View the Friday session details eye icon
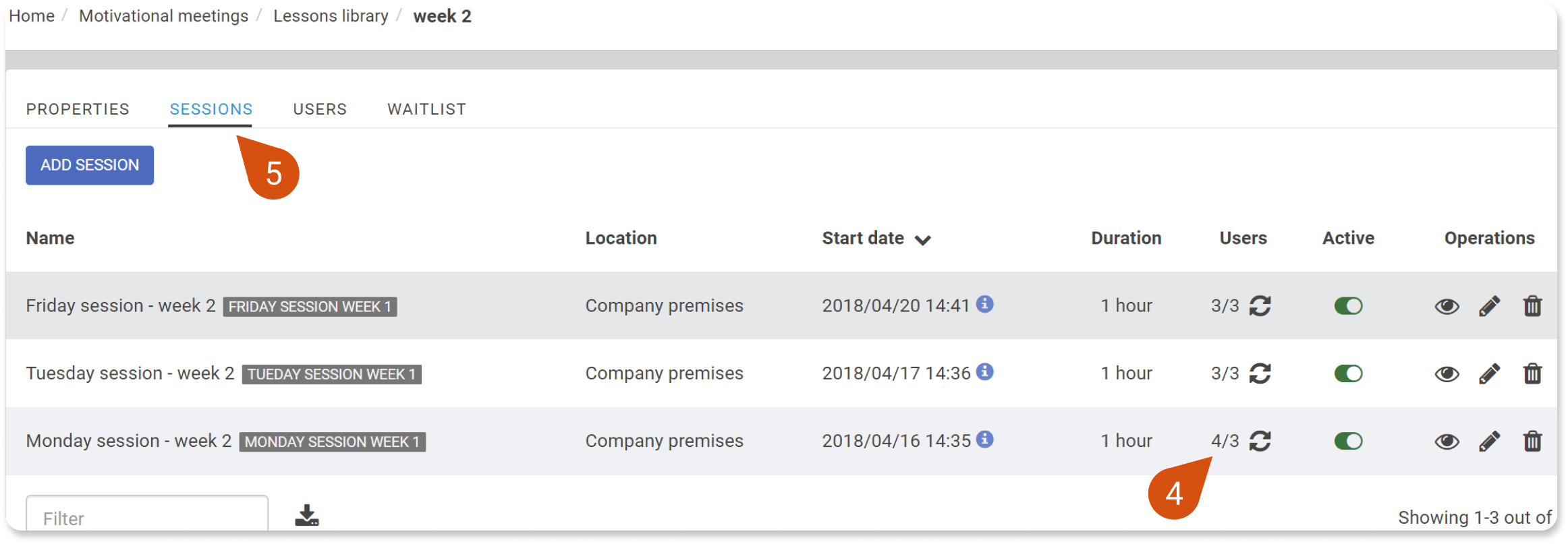Screen dimensions: 1568x544 click(x=1447, y=307)
